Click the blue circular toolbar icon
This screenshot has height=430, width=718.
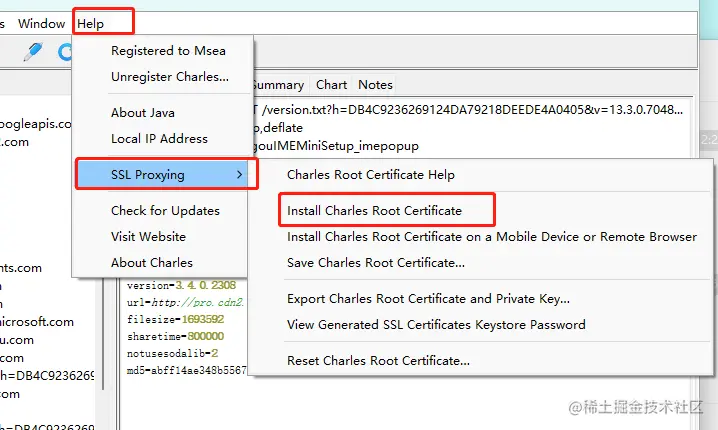coord(65,52)
